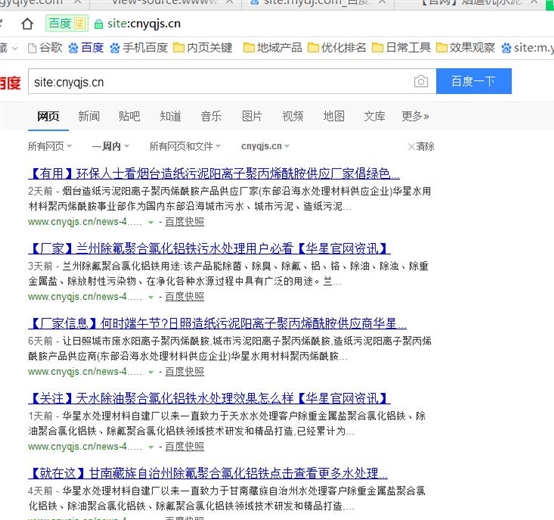Screen dimensions: 554x520
Task: Click the 百度一下 search button
Action: pos(473,81)
